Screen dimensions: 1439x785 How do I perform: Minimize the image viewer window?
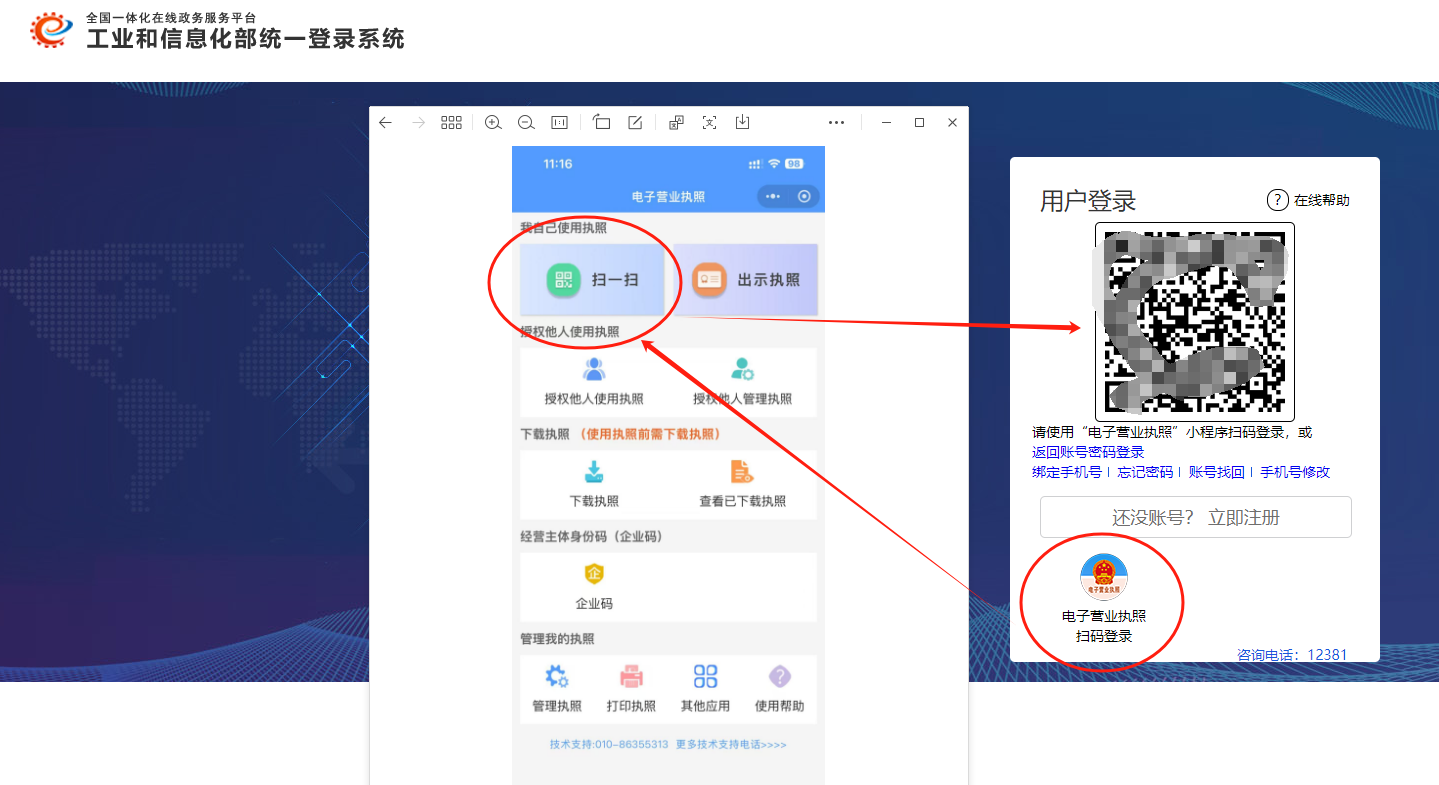tap(886, 122)
